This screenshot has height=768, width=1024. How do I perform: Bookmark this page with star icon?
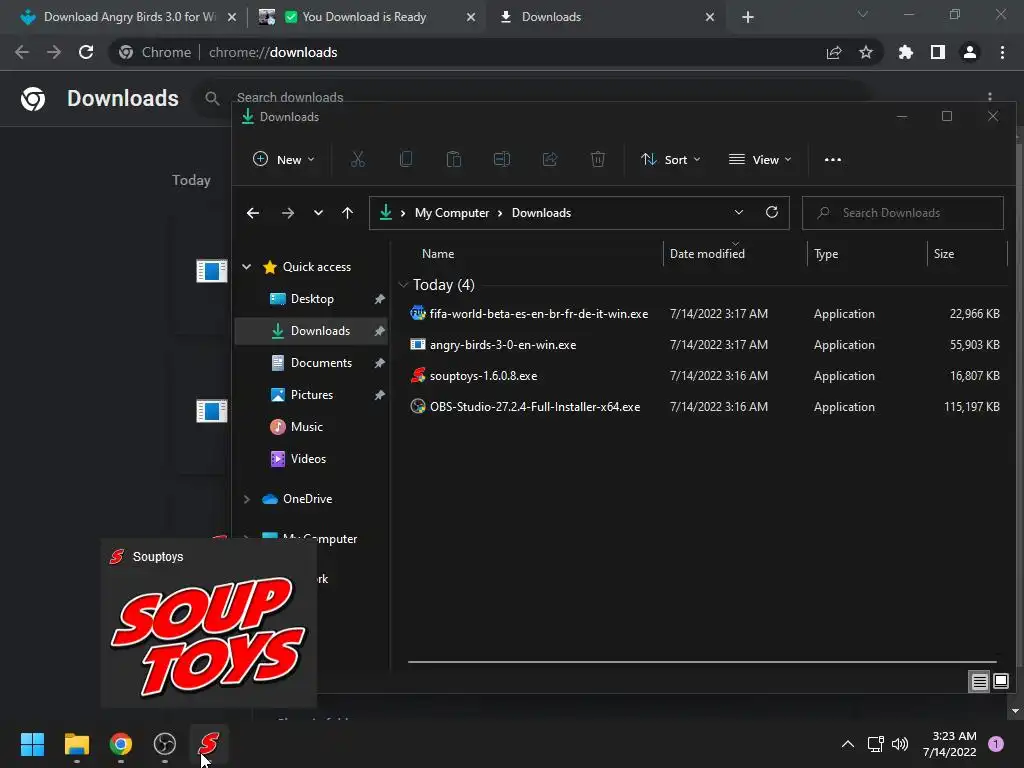(x=866, y=52)
